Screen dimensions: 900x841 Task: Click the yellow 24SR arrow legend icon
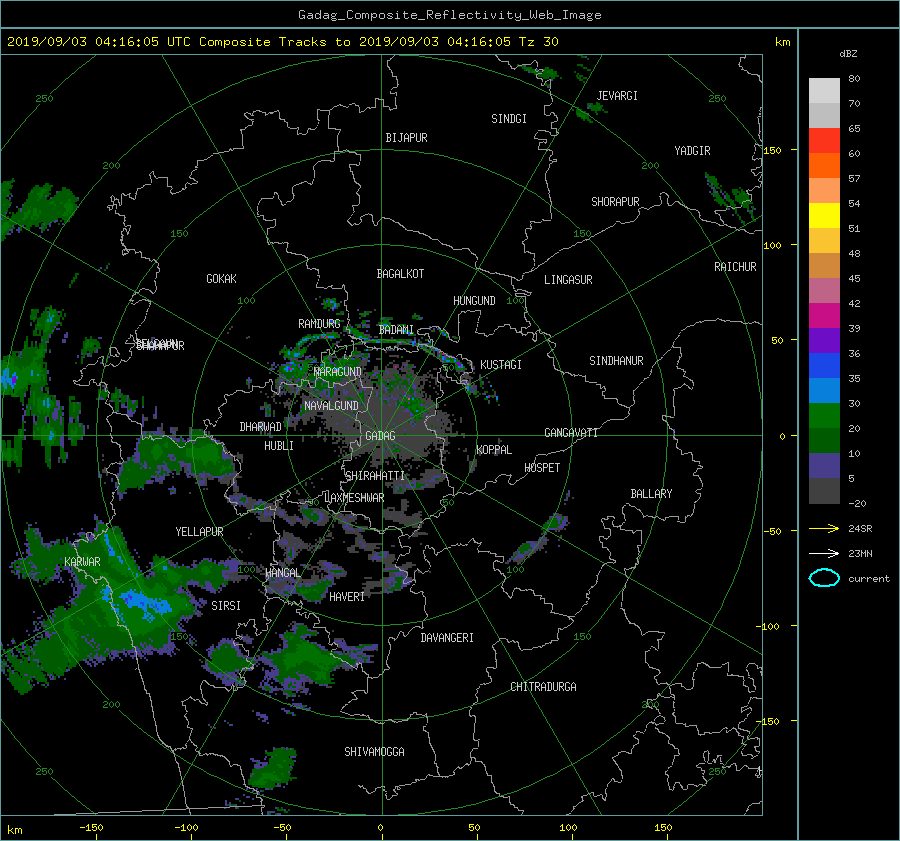(824, 528)
